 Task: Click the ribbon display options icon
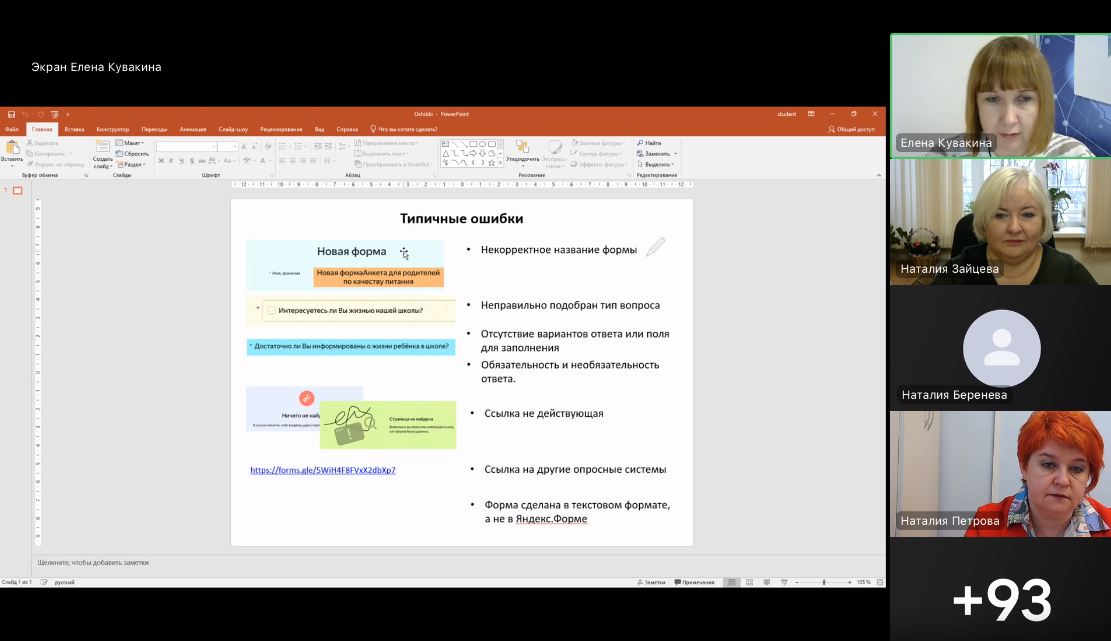[x=811, y=114]
